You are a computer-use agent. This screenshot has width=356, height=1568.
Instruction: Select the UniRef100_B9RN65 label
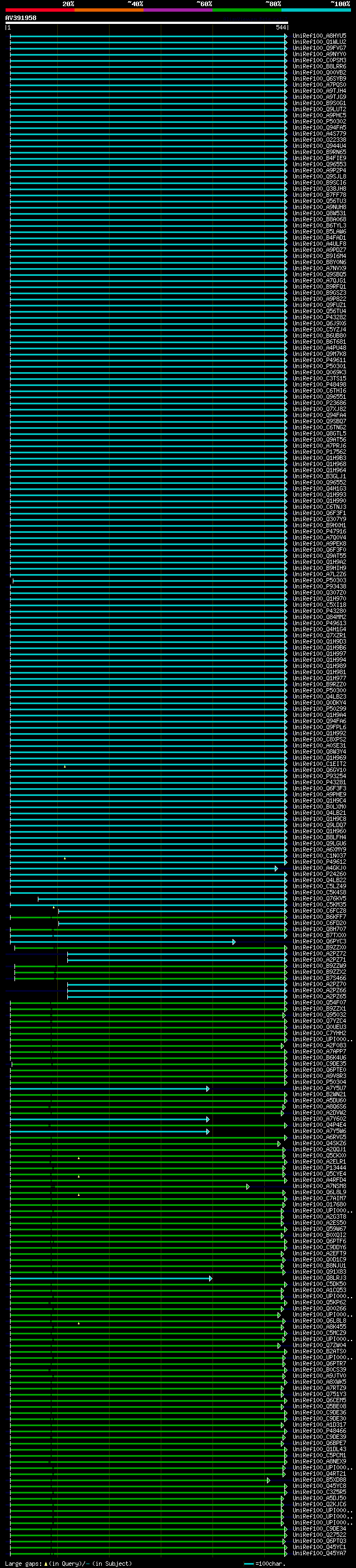[x=319, y=152]
